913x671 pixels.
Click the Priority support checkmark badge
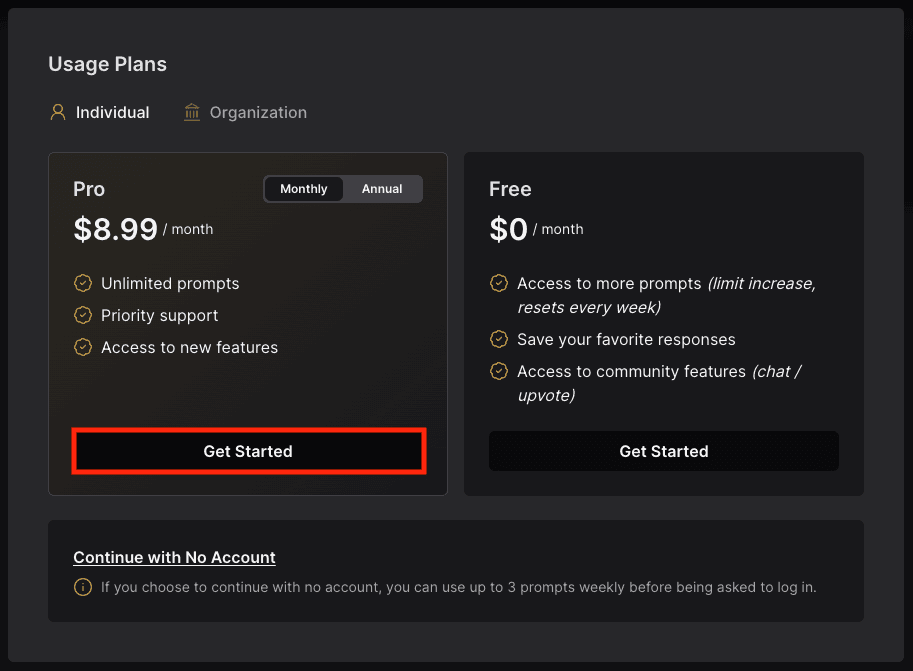(83, 315)
